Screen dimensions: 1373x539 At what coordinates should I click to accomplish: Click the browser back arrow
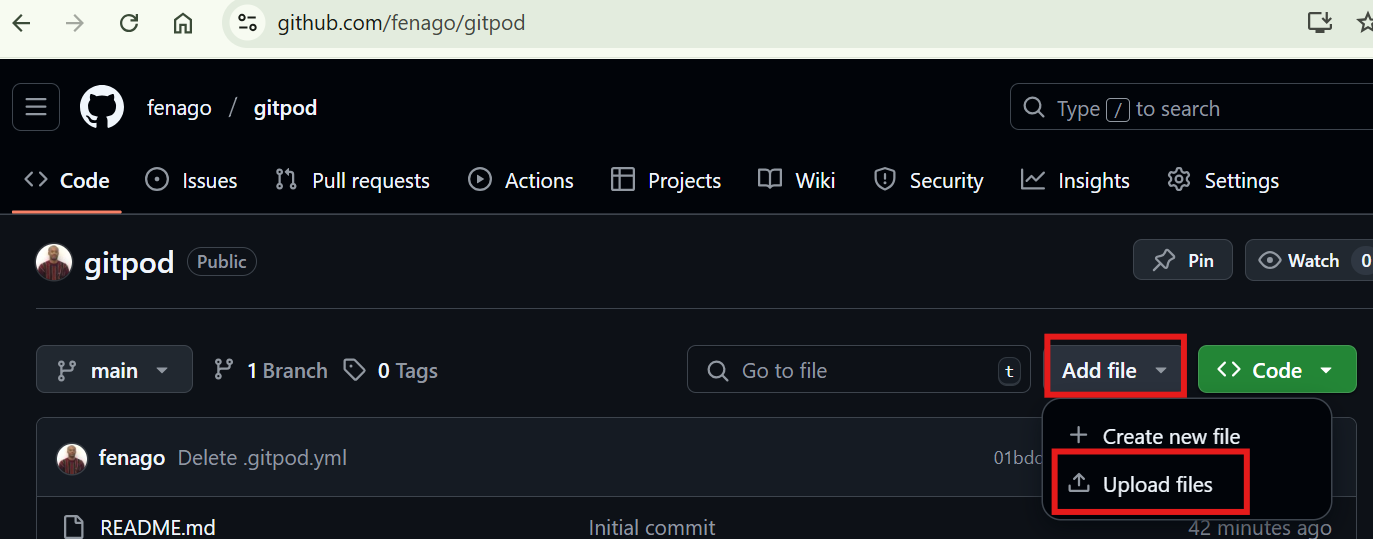[21, 23]
